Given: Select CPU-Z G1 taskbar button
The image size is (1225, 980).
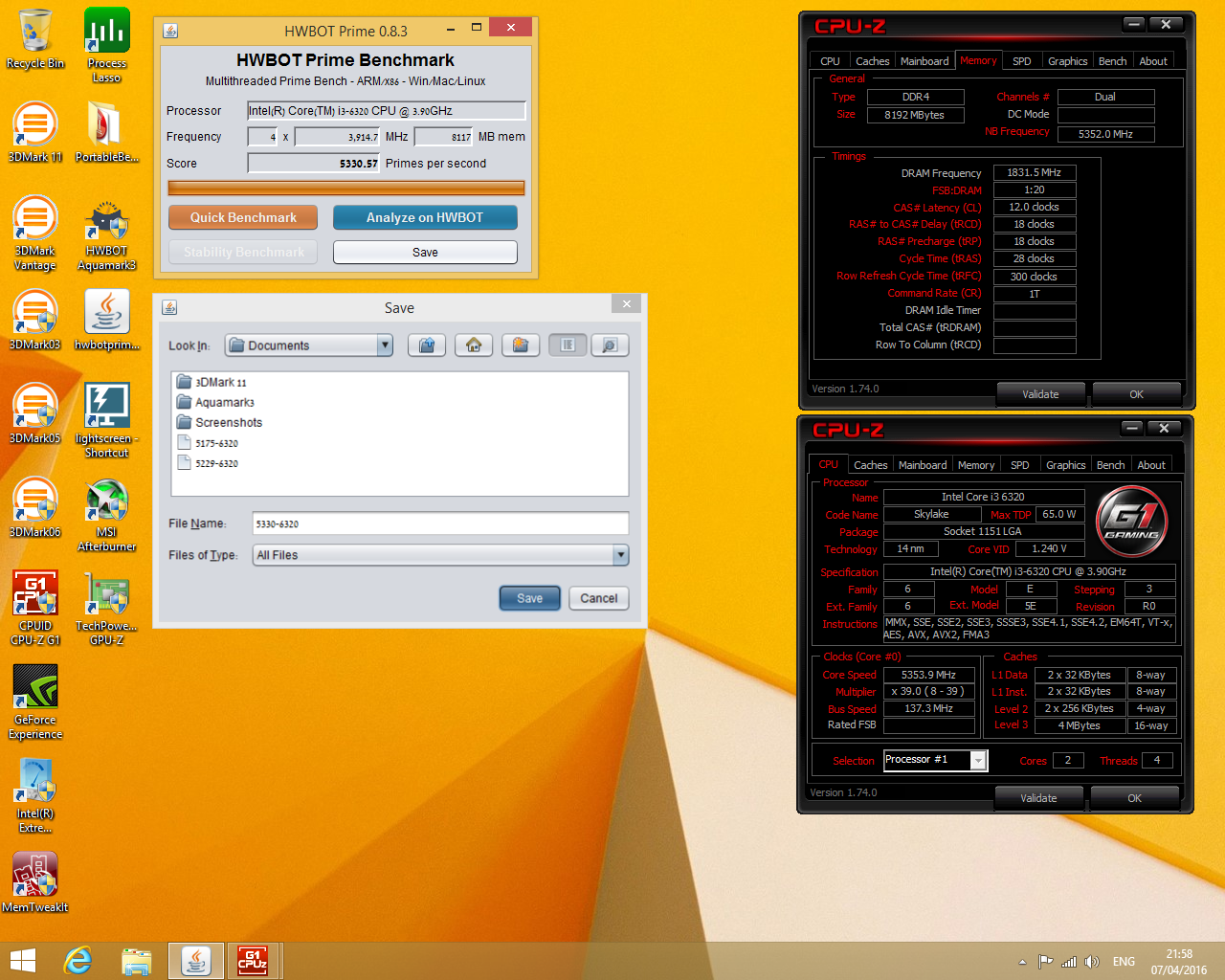Looking at the screenshot, I should [253, 961].
